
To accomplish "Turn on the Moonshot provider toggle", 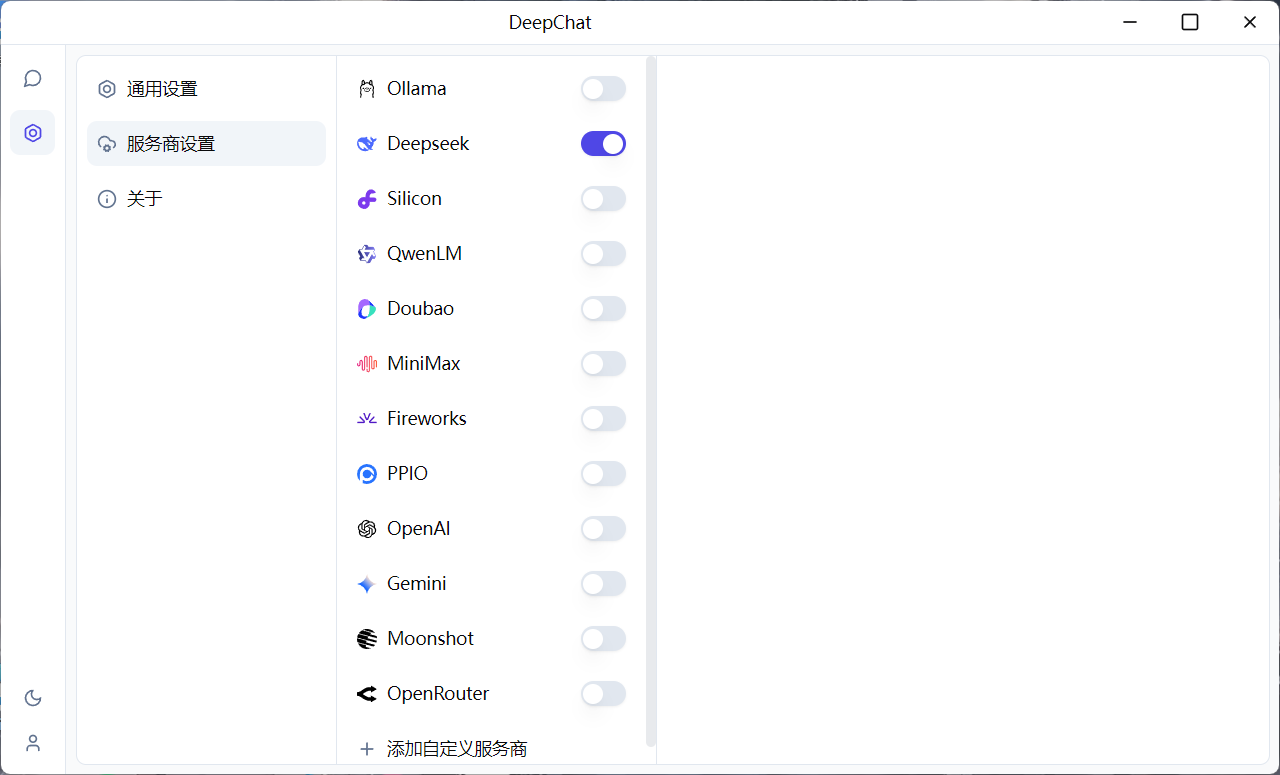I will (x=603, y=638).
